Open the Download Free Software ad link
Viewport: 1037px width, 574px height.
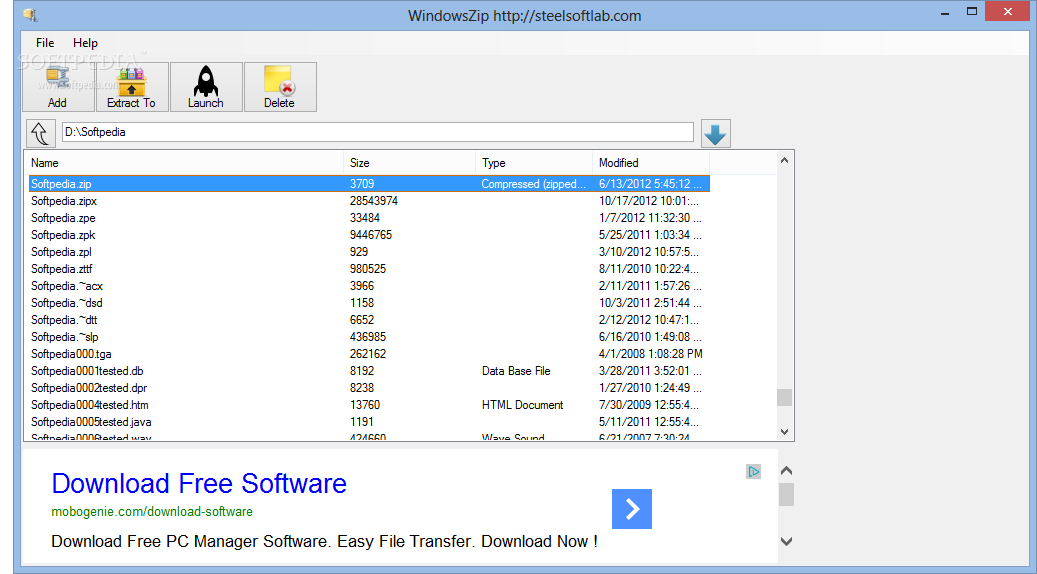point(199,484)
